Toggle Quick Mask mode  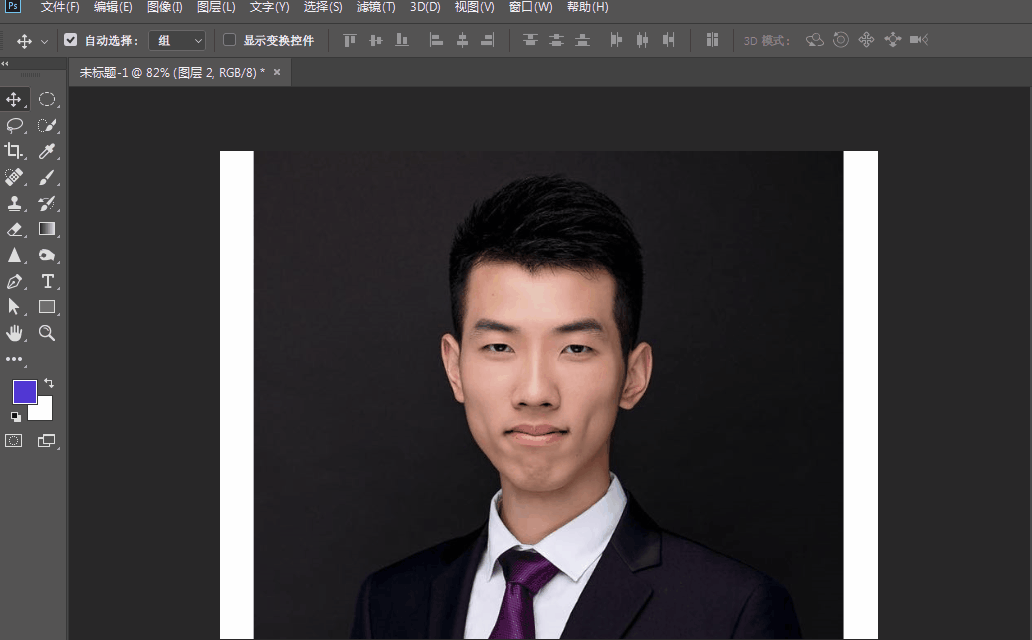13,440
